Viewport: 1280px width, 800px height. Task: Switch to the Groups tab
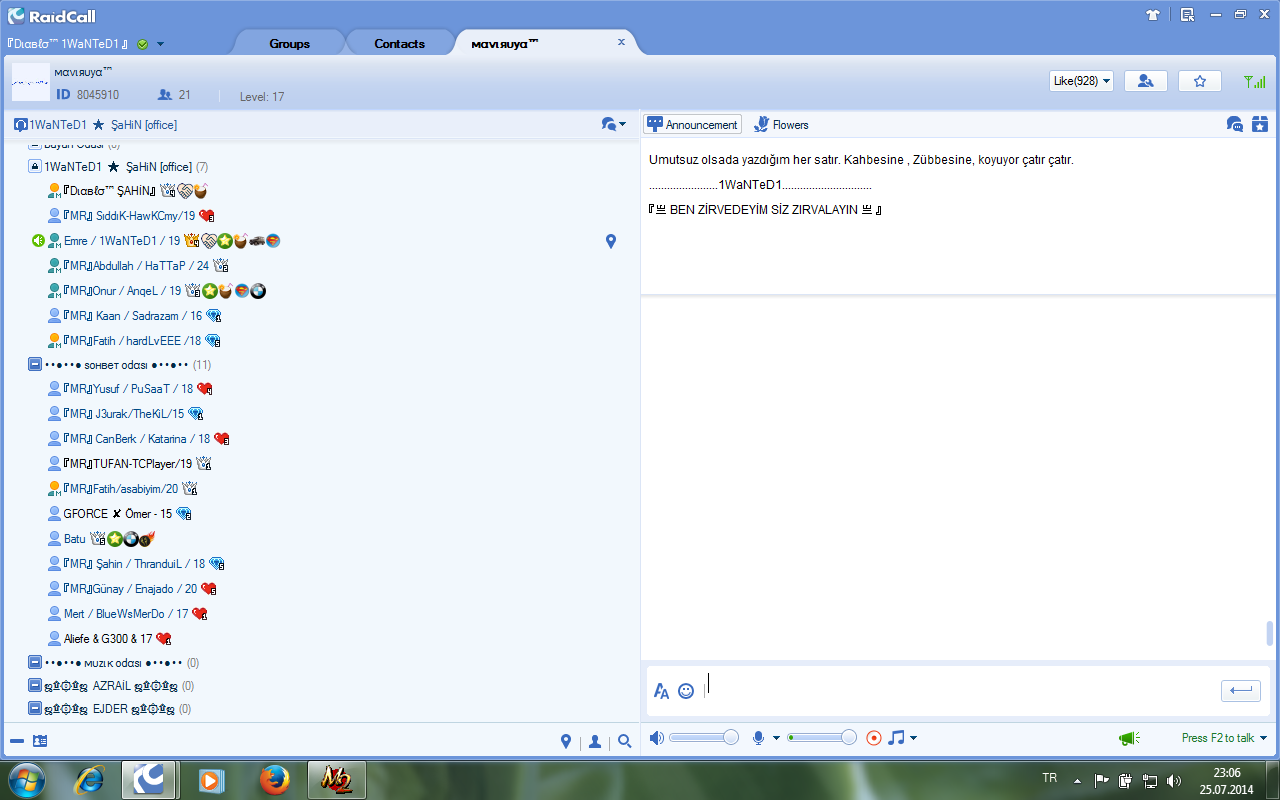coord(289,43)
